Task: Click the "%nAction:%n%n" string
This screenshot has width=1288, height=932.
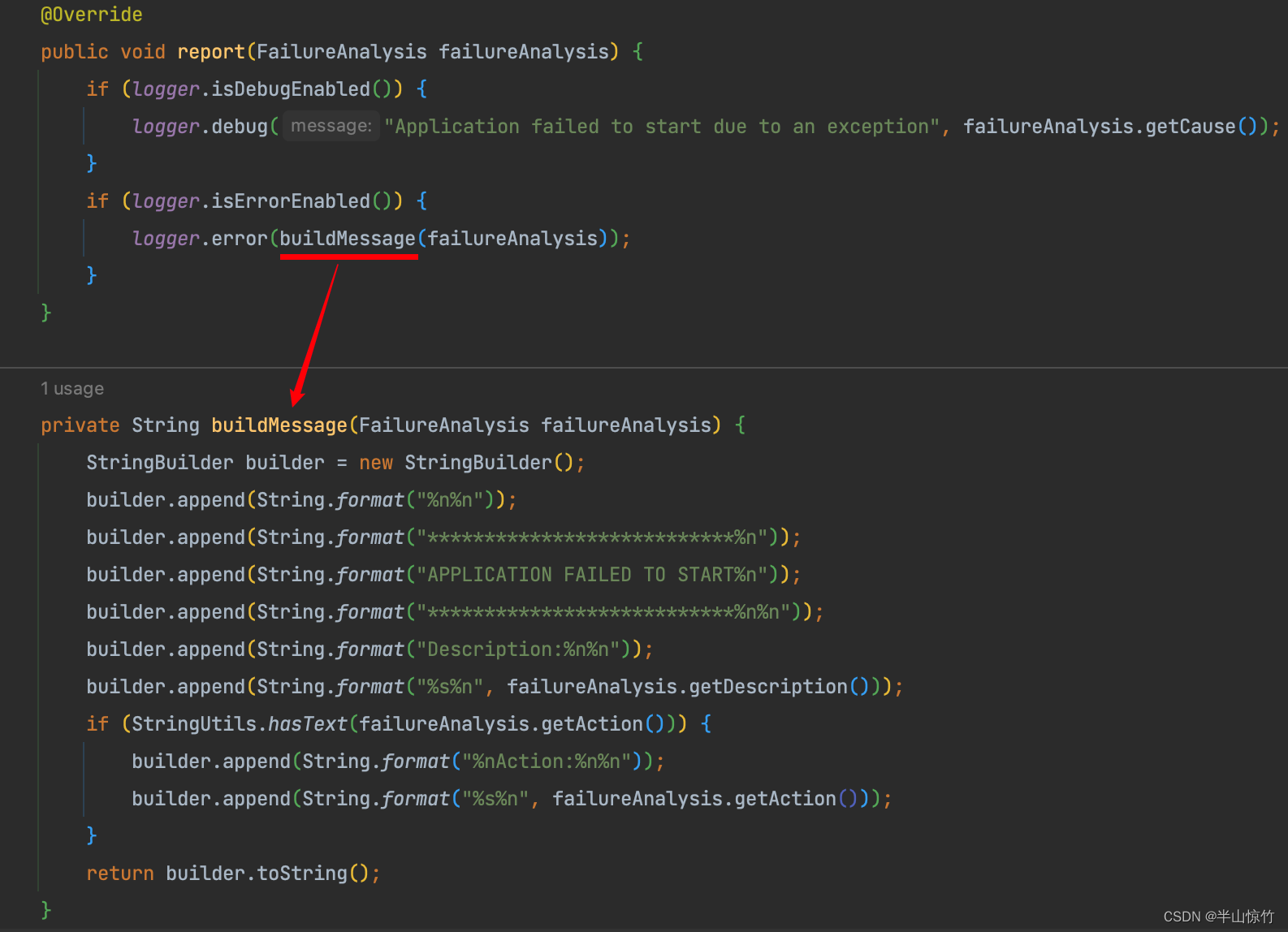Action: pos(547,762)
